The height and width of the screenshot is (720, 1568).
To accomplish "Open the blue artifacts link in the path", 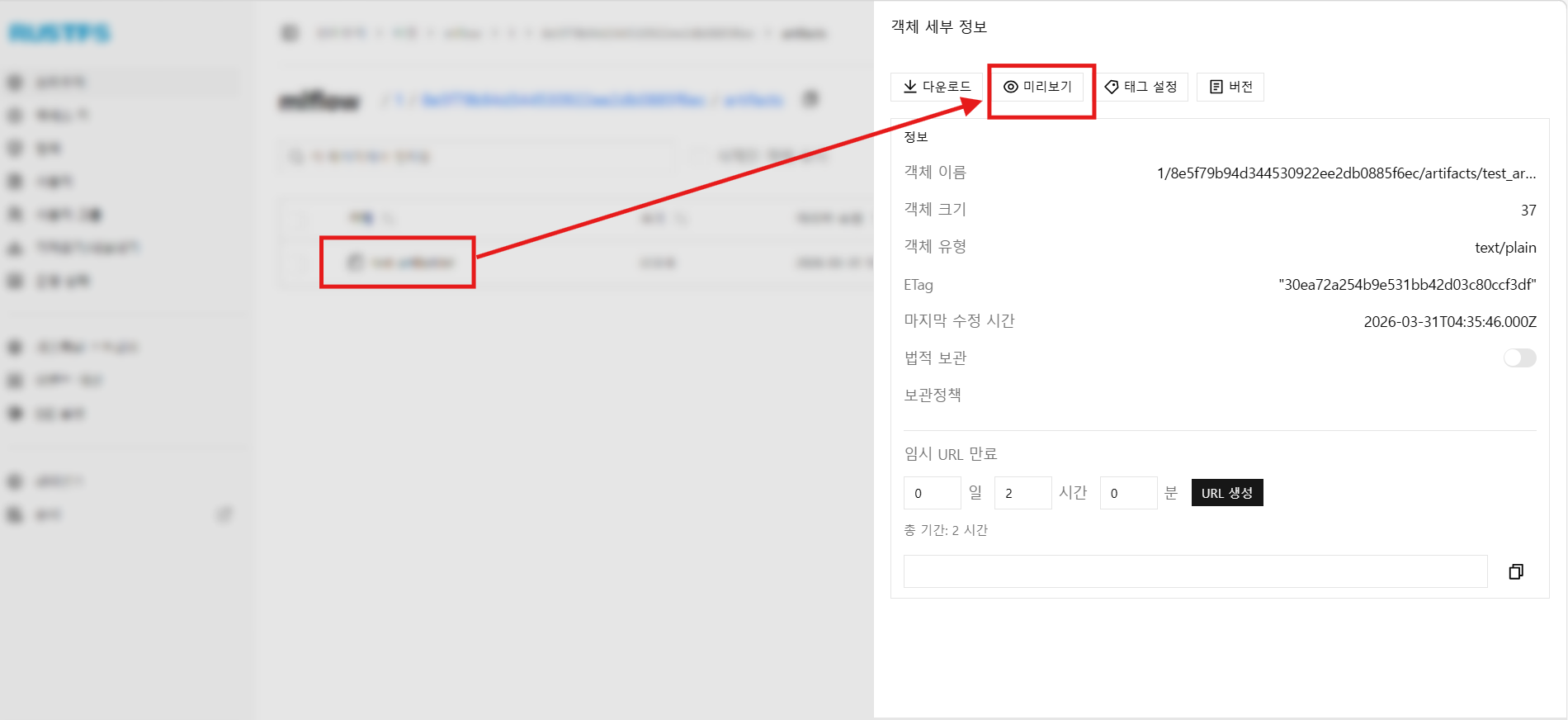I will [753, 100].
